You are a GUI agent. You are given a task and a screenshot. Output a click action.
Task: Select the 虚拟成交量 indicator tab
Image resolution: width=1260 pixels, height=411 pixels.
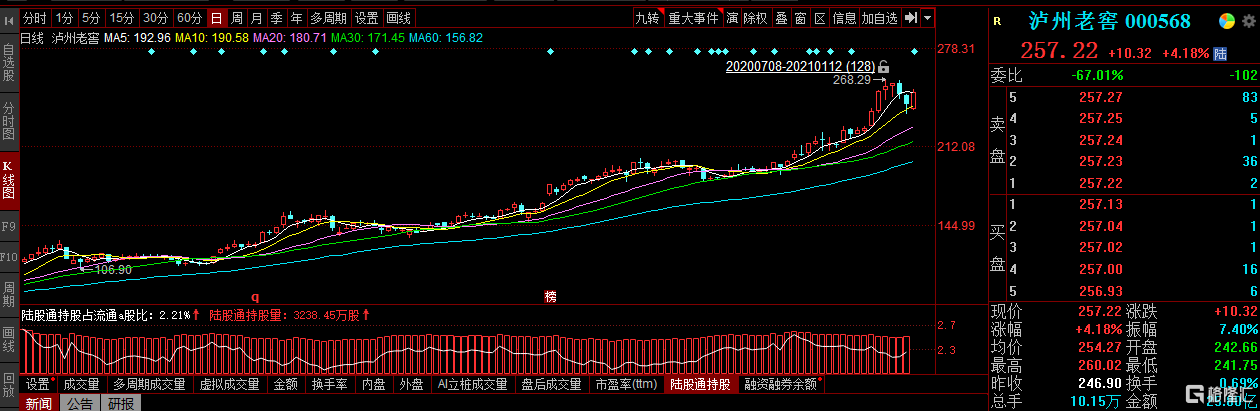229,384
